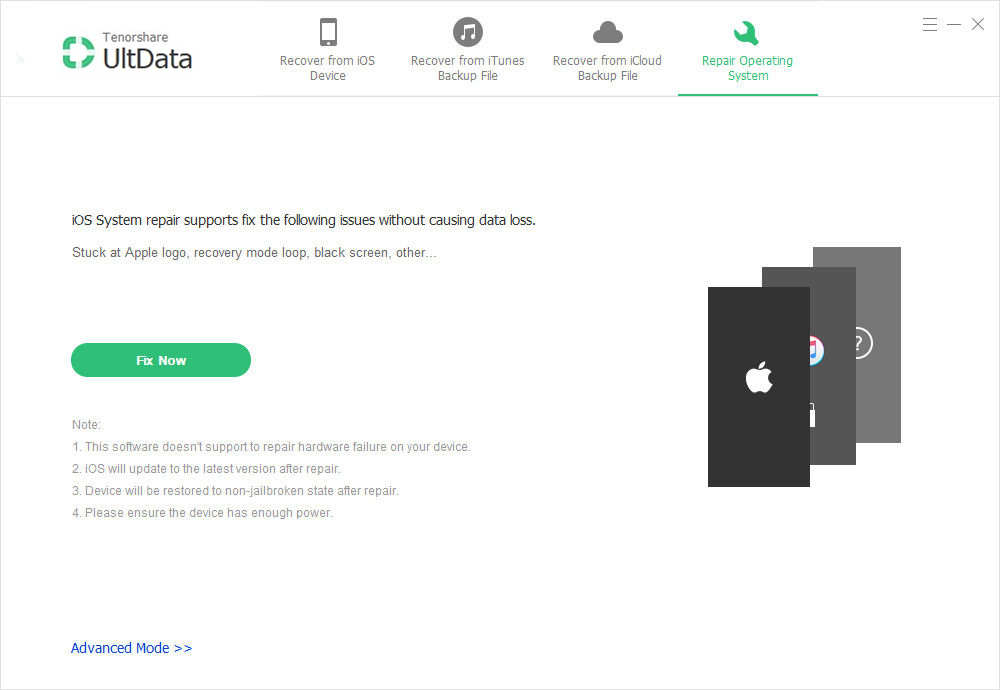Start the repair with Fix Now
Image resolution: width=1000 pixels, height=690 pixels.
tap(161, 360)
